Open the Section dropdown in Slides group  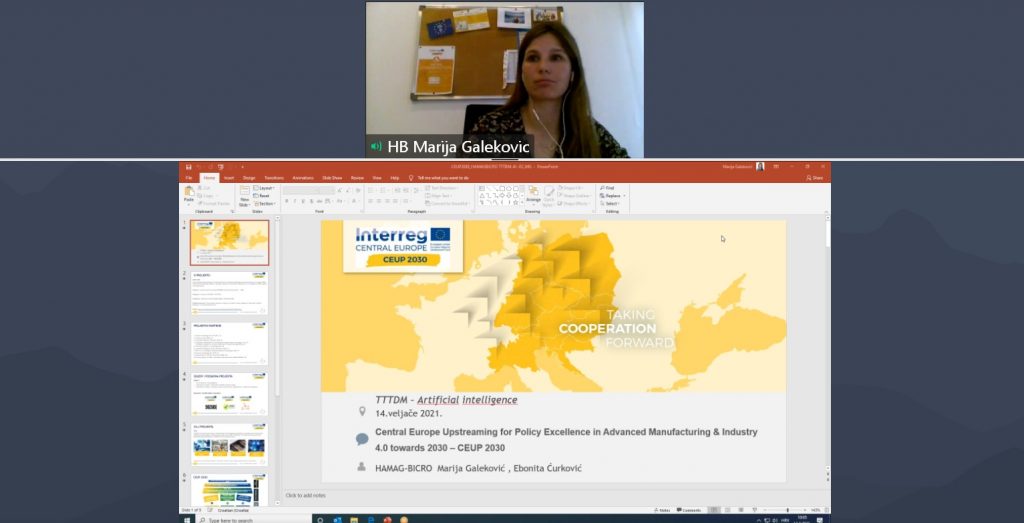pyautogui.click(x=264, y=203)
